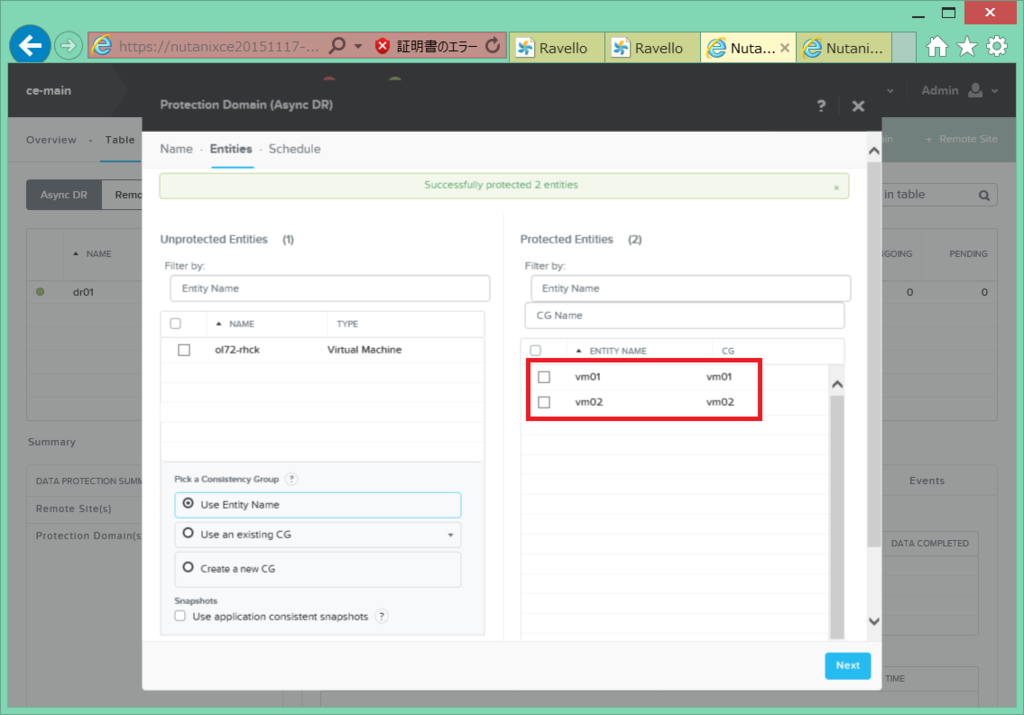The width and height of the screenshot is (1024, 715).
Task: Click ol72-rhck in unprotected list
Action: click(237, 350)
